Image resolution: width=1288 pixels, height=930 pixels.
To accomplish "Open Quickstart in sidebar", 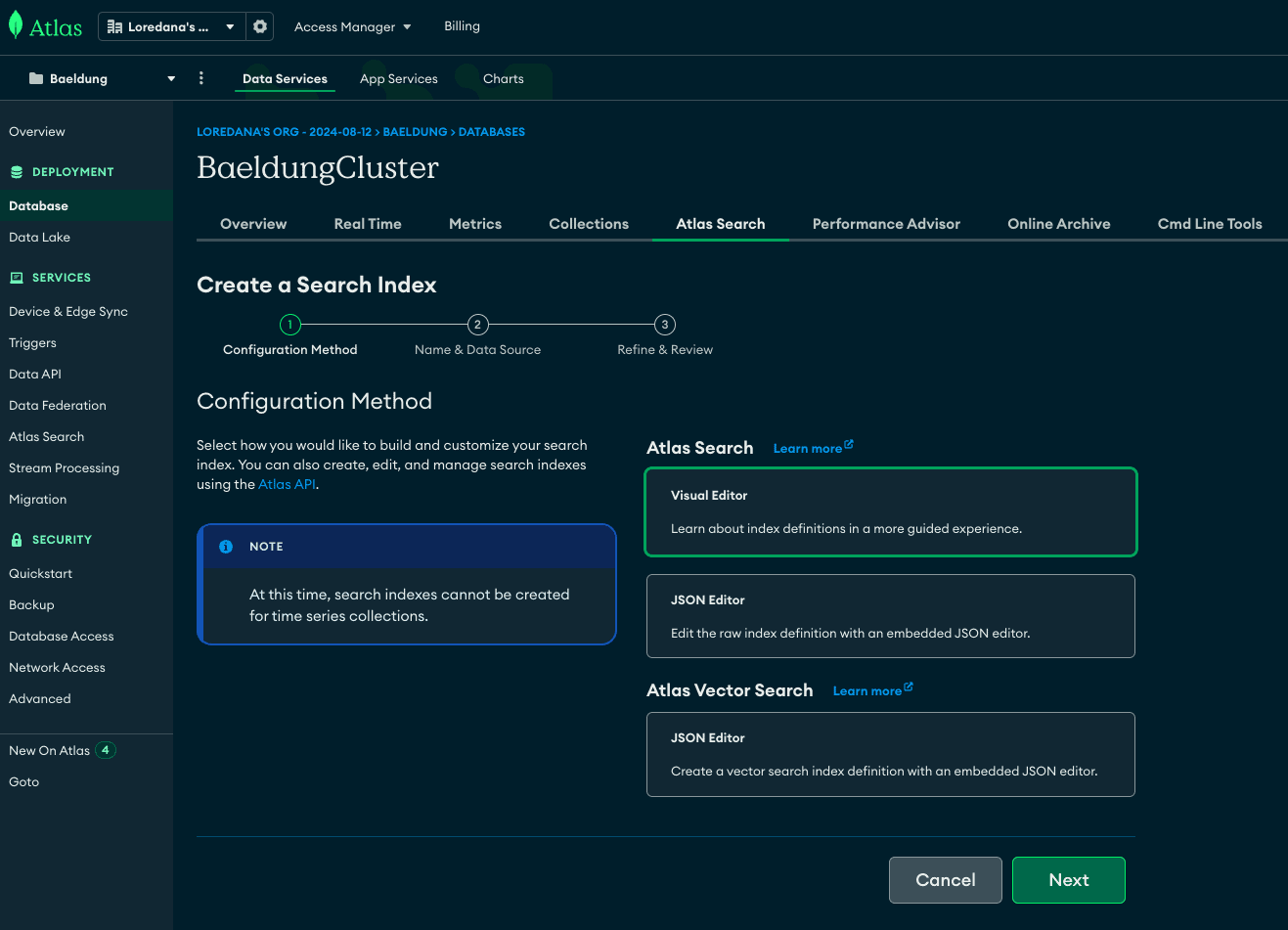I will click(x=40, y=574).
